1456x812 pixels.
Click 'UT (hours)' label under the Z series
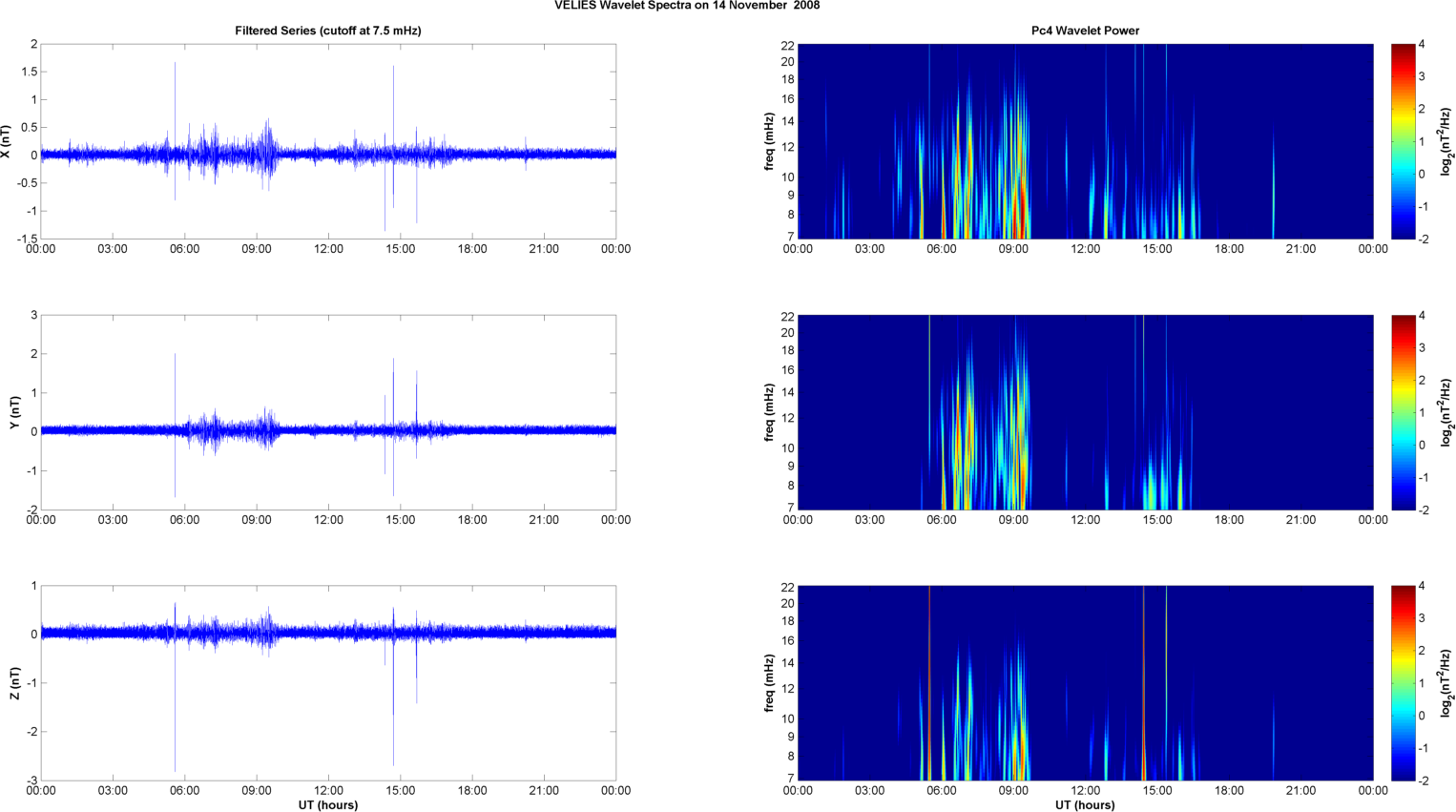coord(328,804)
